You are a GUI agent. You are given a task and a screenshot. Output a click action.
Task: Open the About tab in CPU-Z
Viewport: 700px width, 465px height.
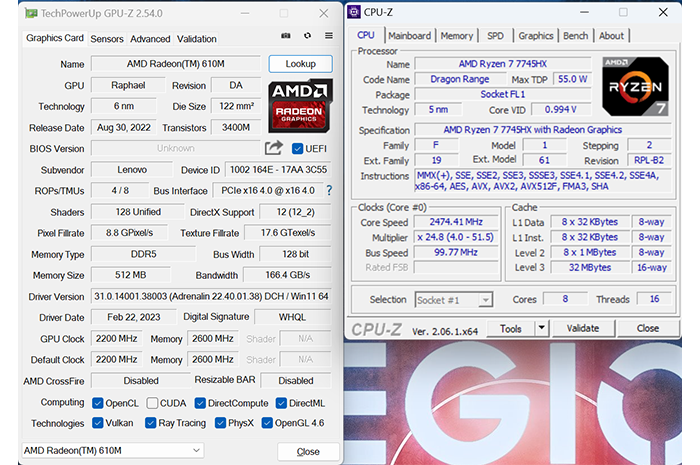tap(611, 36)
